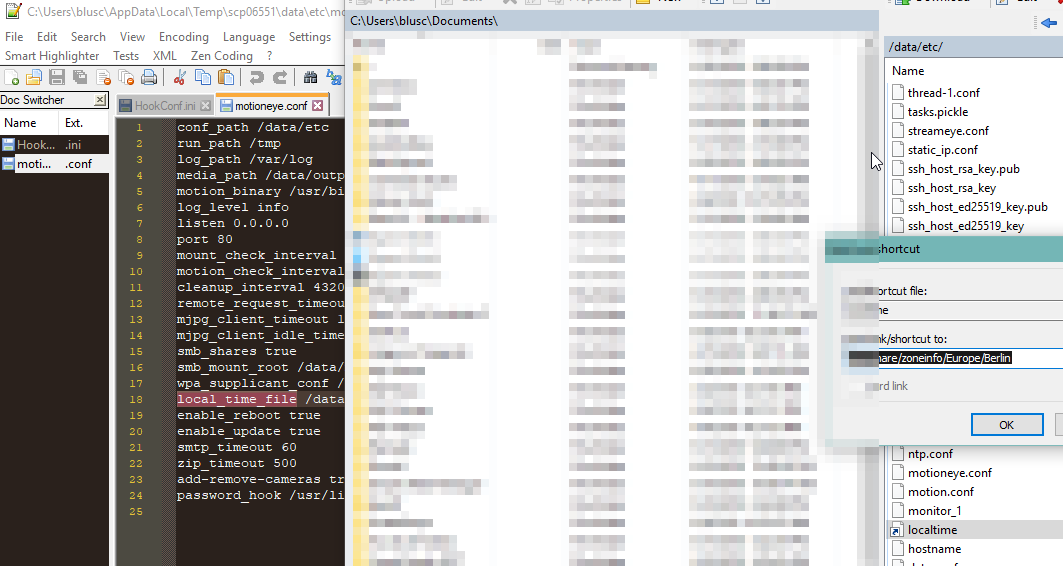Click line number 25 in editor margin
Screen dimensions: 1063x566
click(x=136, y=511)
